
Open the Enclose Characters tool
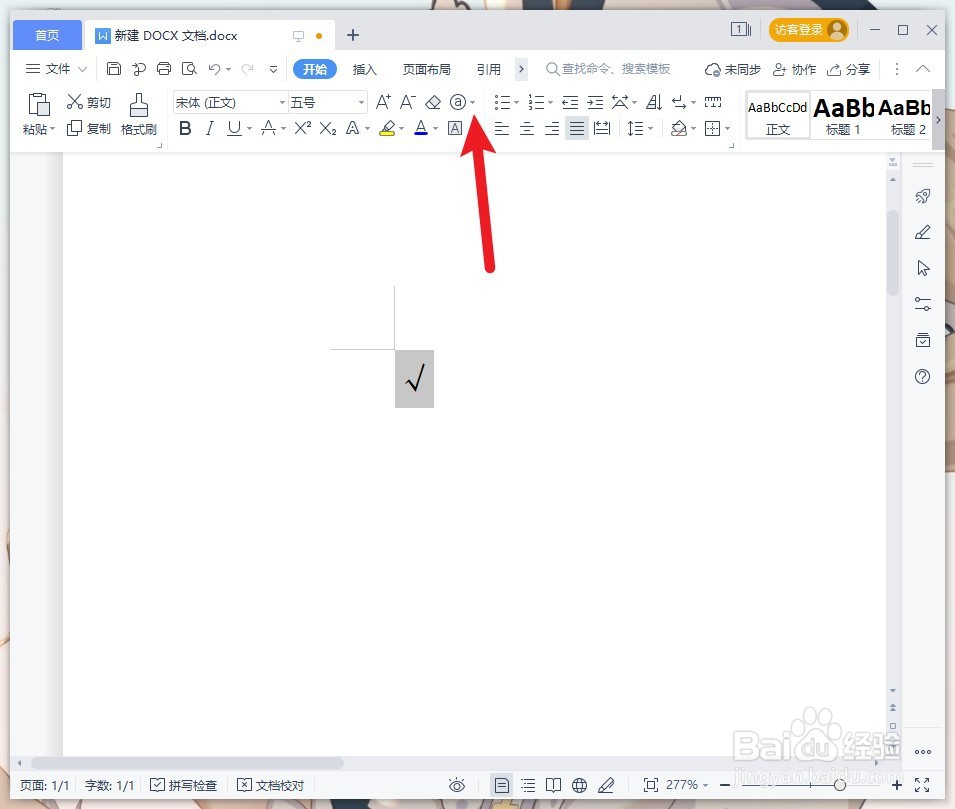click(x=458, y=101)
